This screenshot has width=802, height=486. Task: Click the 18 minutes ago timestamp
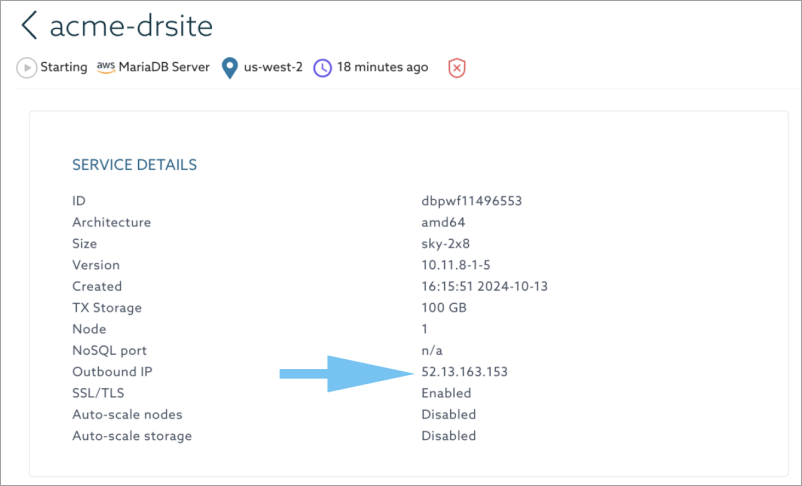(382, 68)
